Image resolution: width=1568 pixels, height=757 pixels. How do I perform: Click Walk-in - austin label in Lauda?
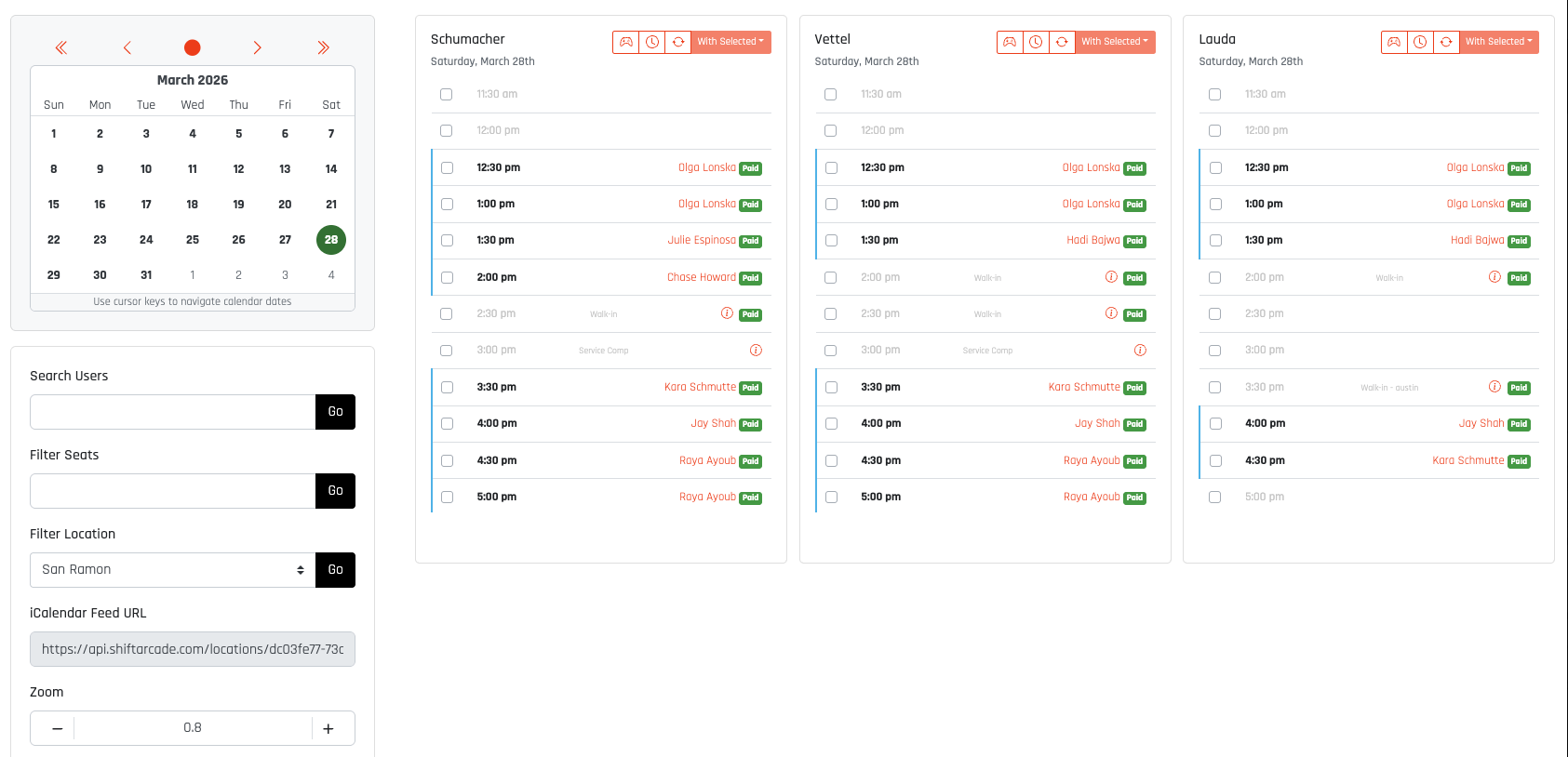pyautogui.click(x=1389, y=388)
